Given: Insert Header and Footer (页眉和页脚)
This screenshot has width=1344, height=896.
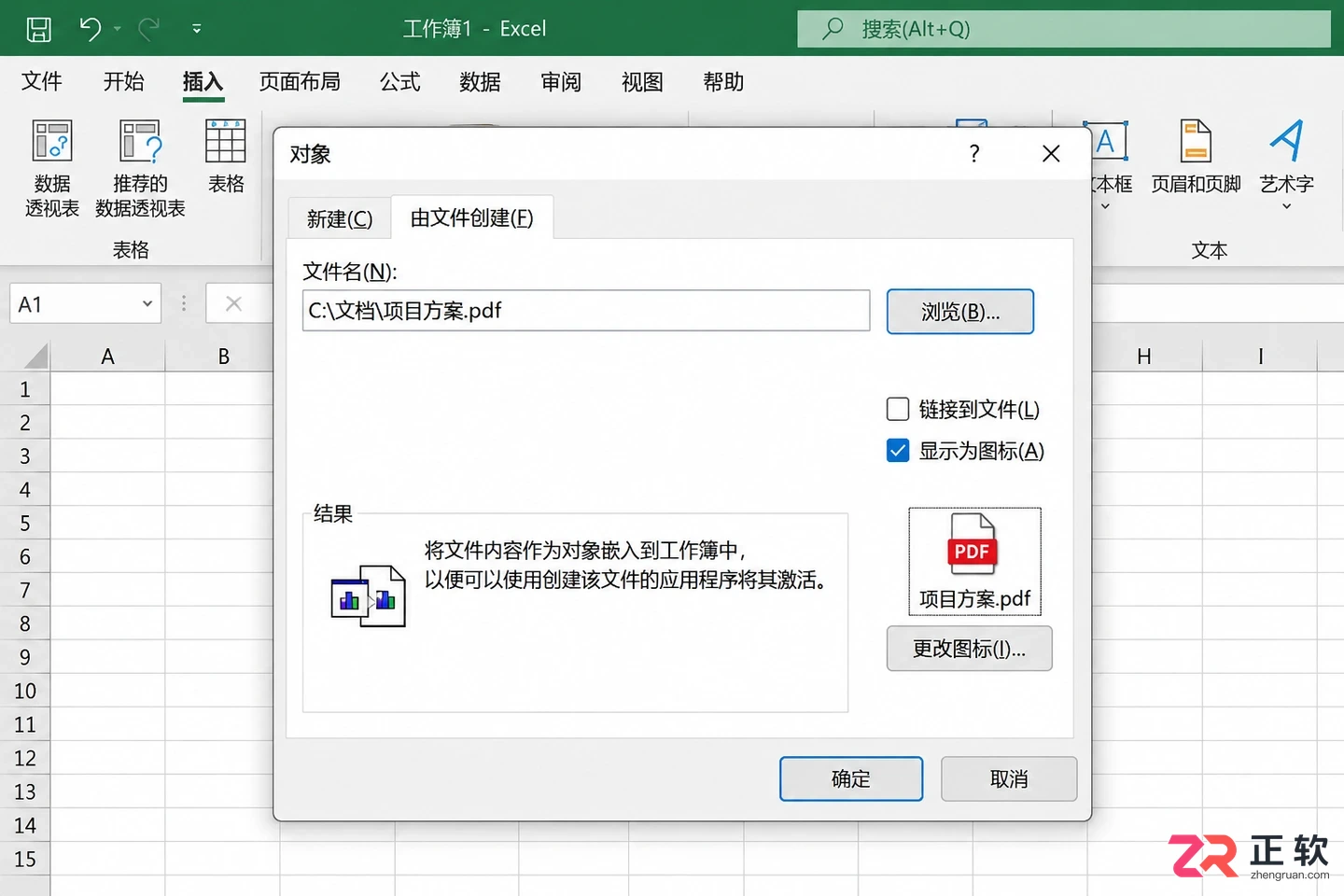Looking at the screenshot, I should click(1196, 157).
